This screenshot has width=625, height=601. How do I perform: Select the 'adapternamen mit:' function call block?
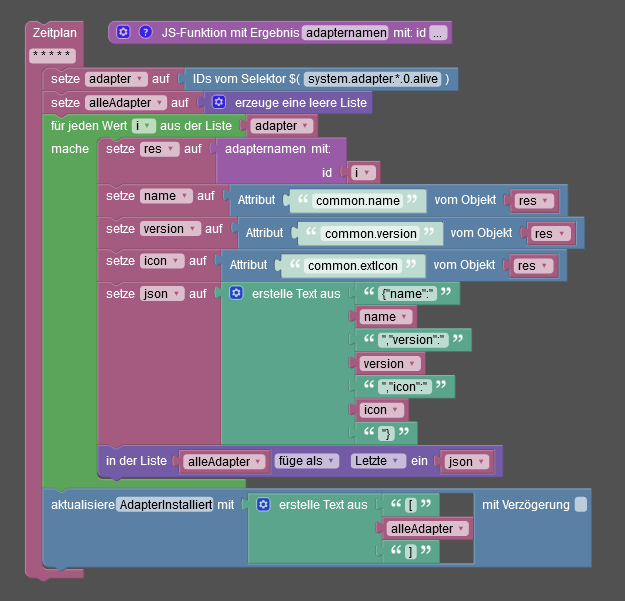tap(278, 149)
